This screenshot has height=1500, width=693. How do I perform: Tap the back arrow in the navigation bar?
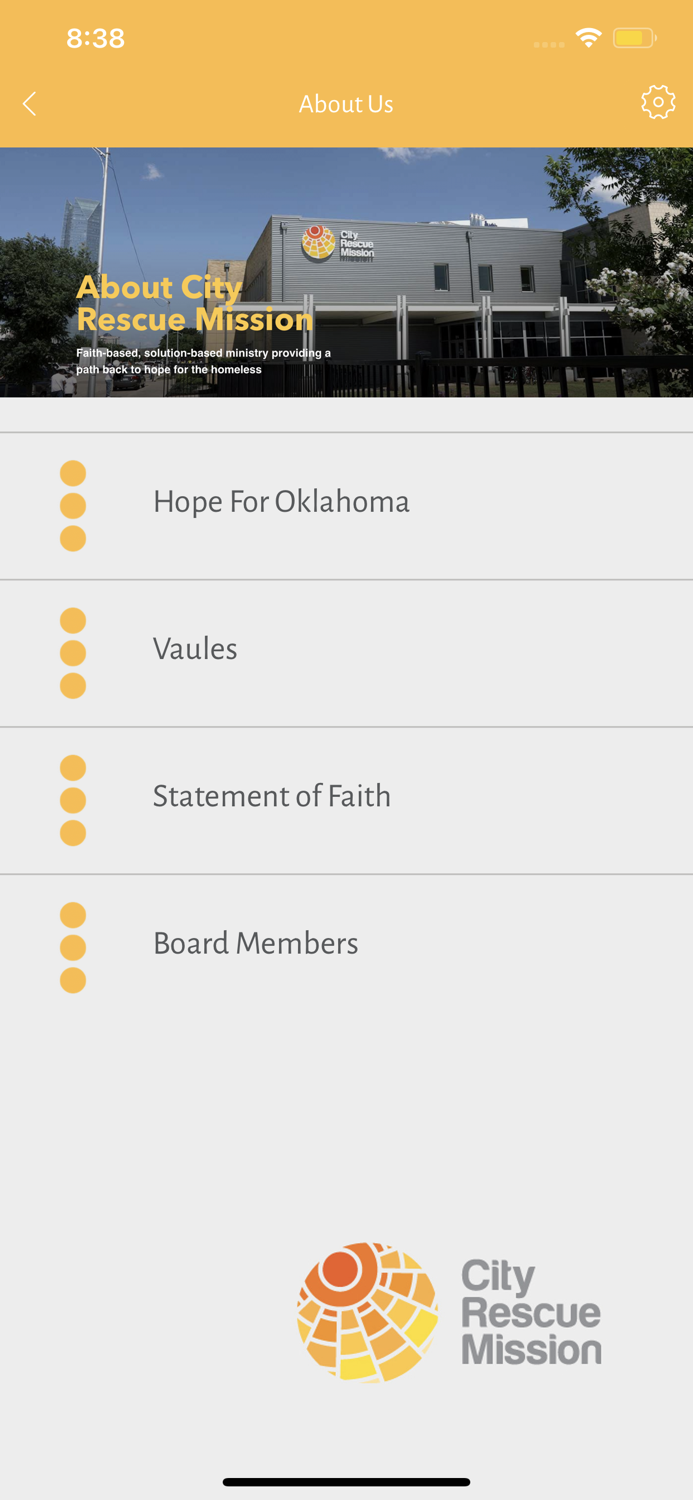pyautogui.click(x=28, y=102)
